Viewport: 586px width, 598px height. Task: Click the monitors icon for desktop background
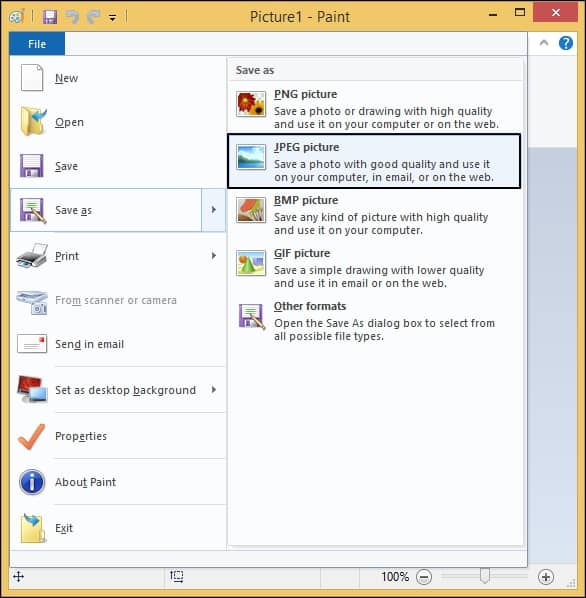32,389
